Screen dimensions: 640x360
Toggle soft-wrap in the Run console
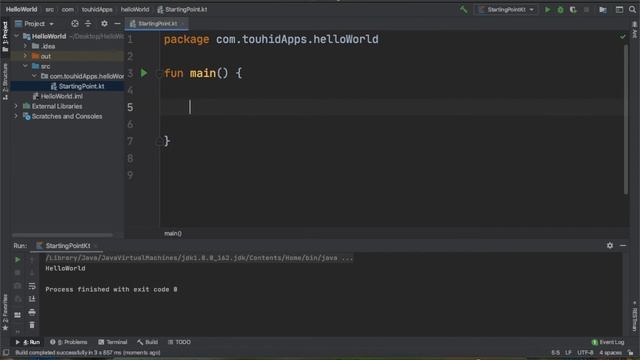click(32, 286)
